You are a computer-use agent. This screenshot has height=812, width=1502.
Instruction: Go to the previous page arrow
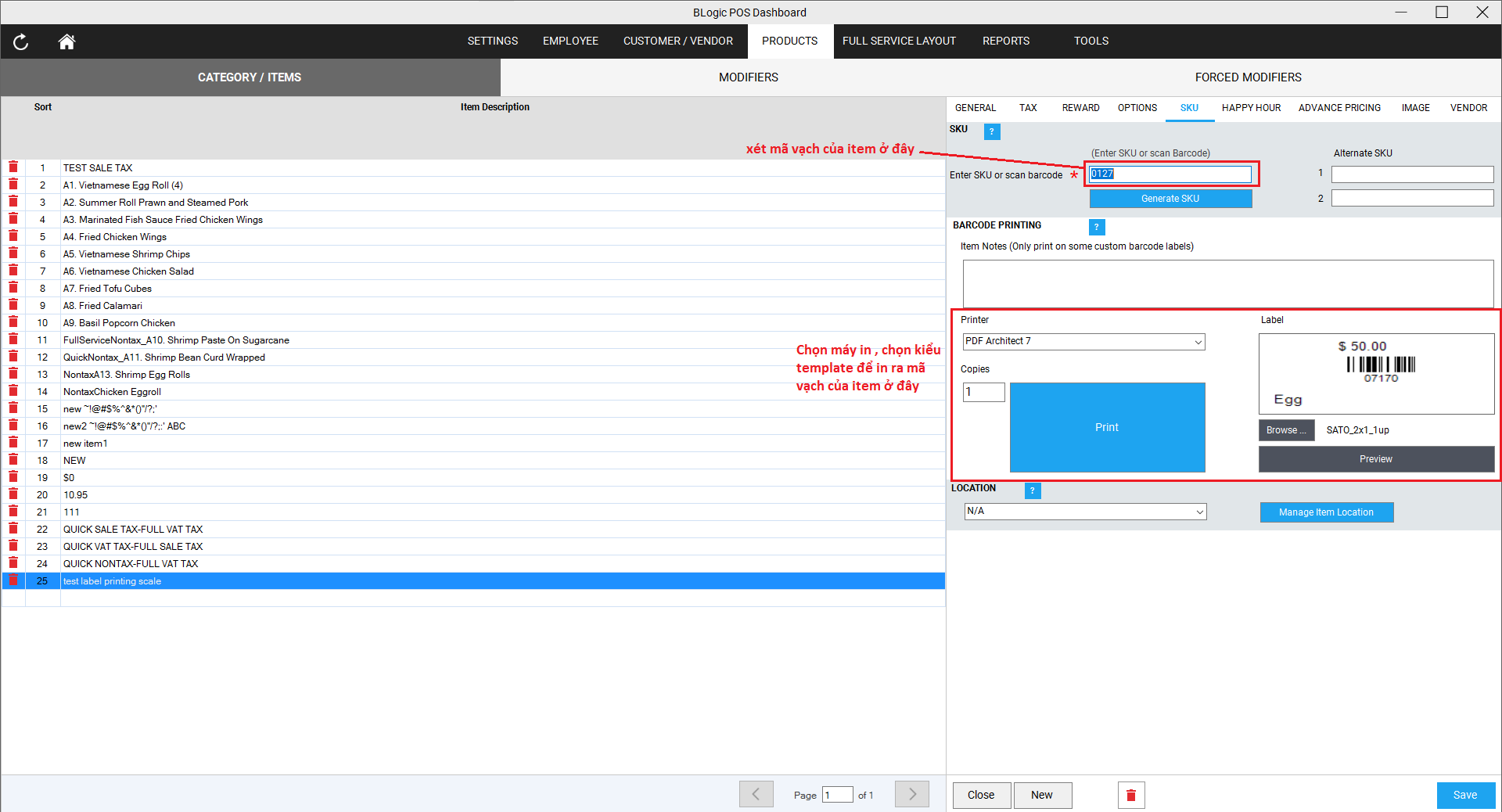[756, 794]
